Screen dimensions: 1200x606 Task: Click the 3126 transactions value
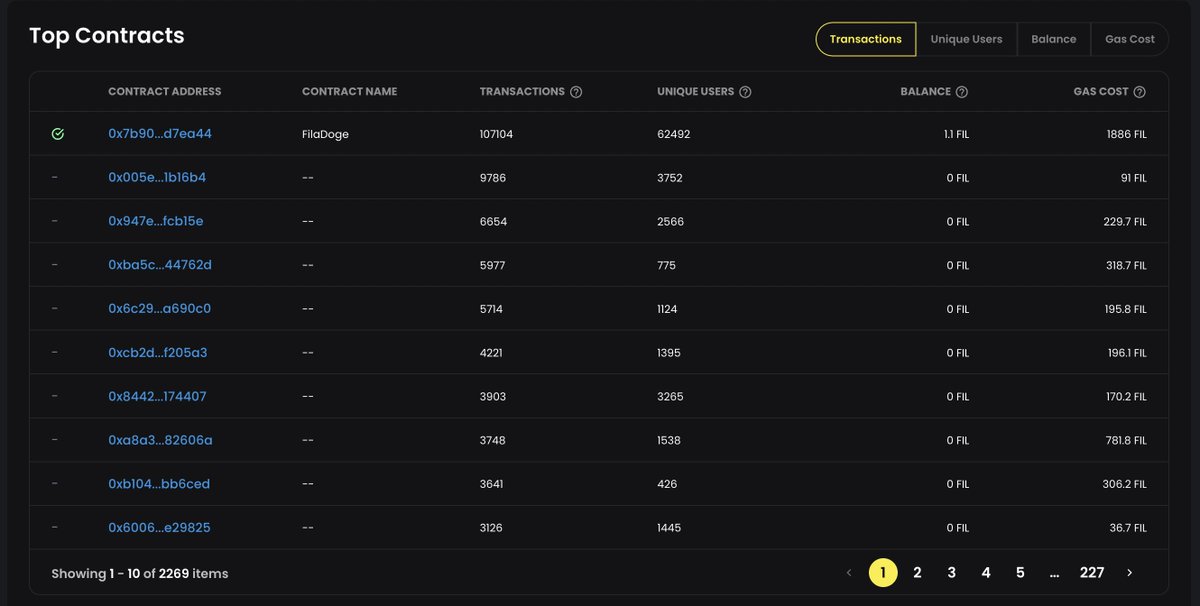[x=492, y=529]
